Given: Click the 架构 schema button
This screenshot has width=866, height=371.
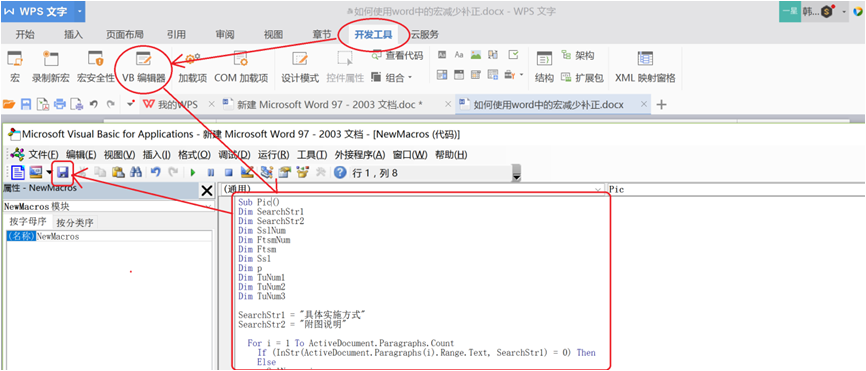Looking at the screenshot, I should pyautogui.click(x=578, y=55).
